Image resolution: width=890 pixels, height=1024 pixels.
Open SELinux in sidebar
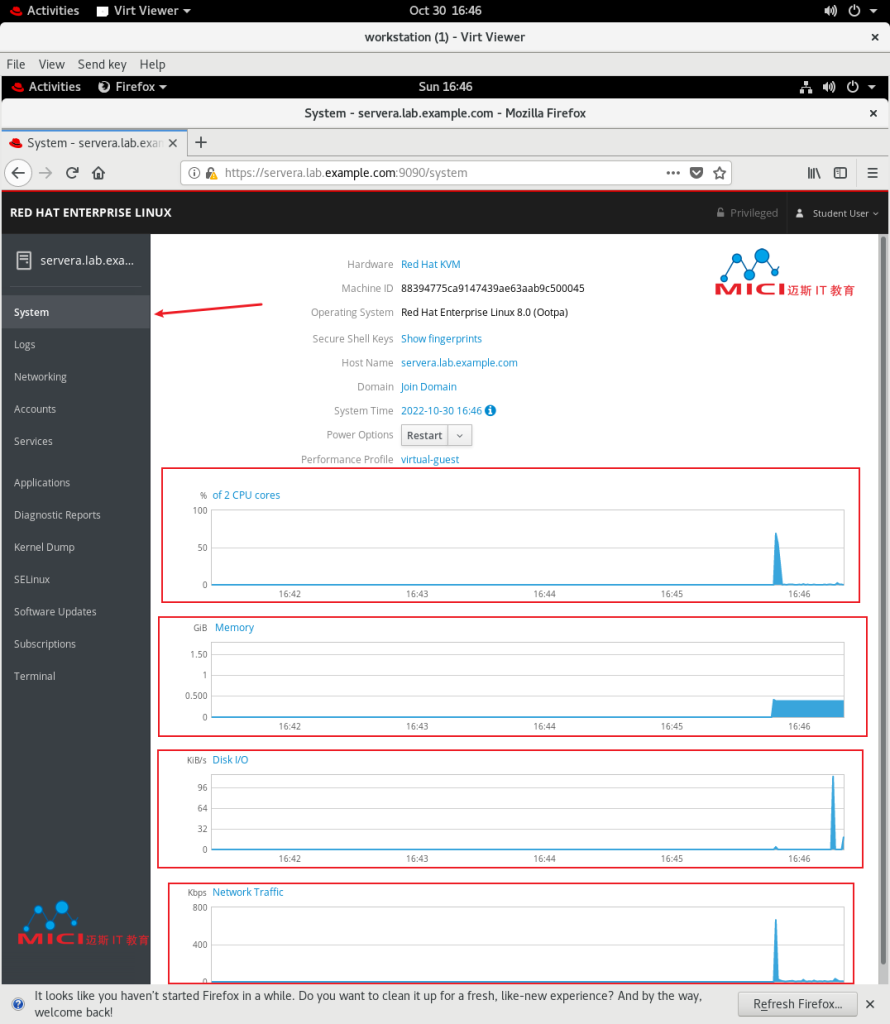click(x=76, y=579)
